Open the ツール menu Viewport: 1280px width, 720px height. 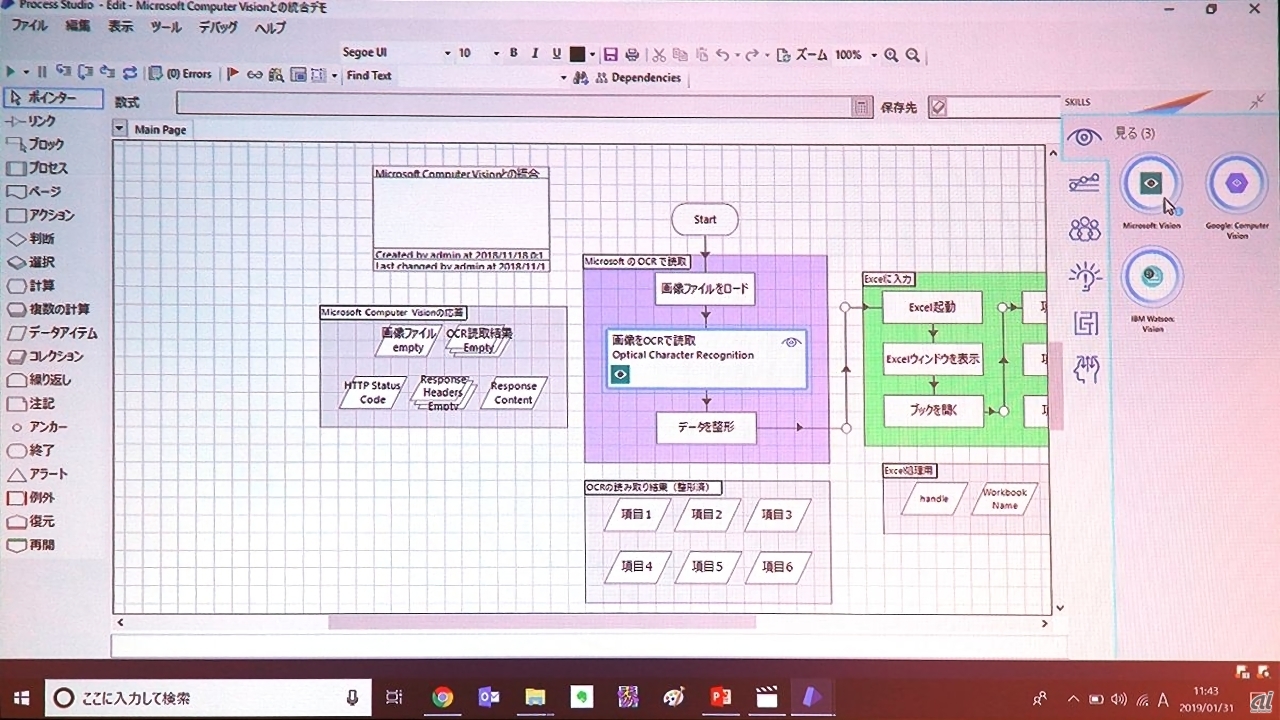(x=165, y=27)
